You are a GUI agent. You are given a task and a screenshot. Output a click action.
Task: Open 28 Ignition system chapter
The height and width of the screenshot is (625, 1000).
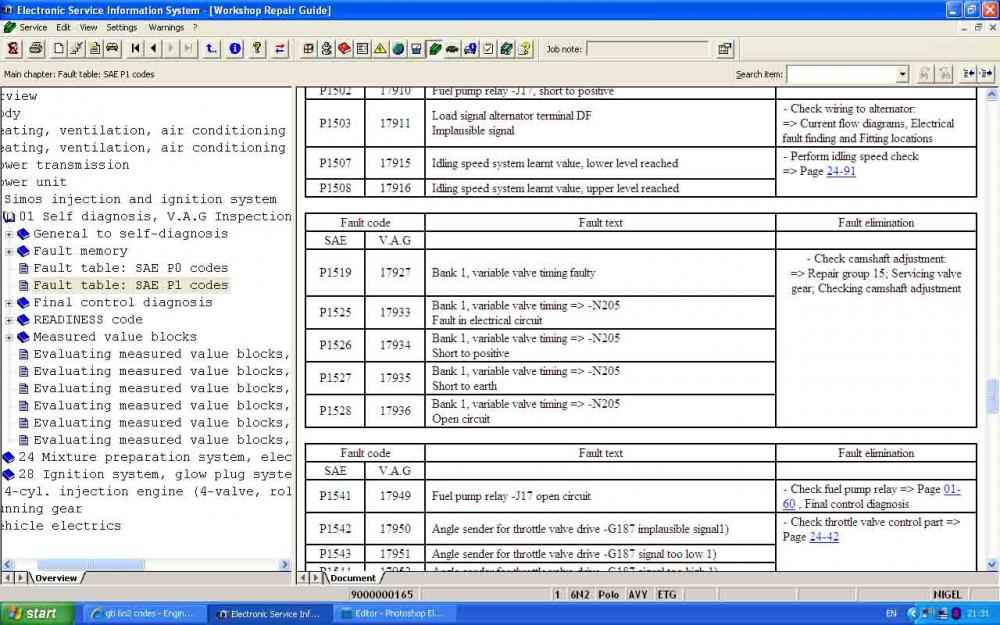tap(155, 474)
